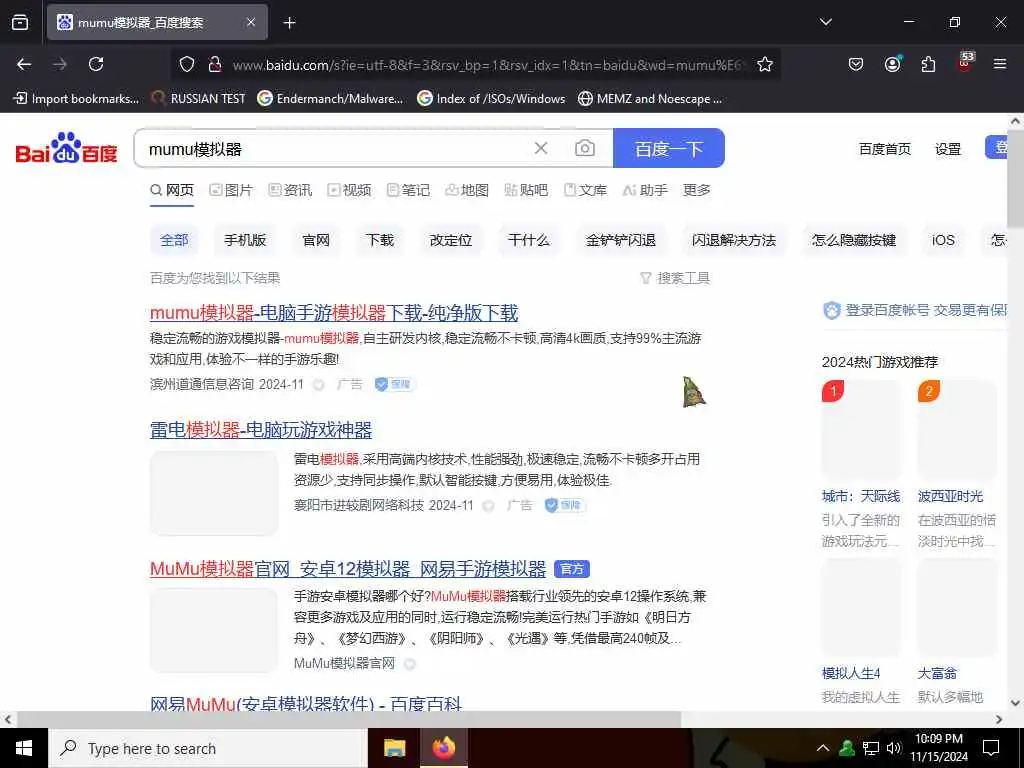Open Firefox application menu
Screen dimensions: 1024x768
(1000, 64)
